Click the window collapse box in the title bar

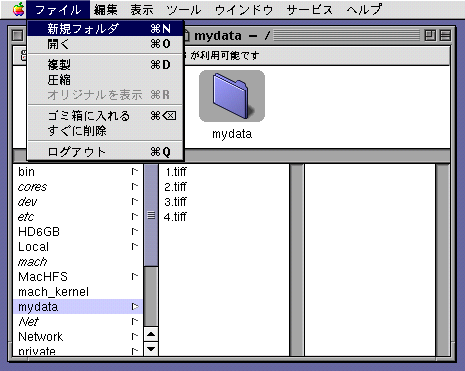coord(446,35)
